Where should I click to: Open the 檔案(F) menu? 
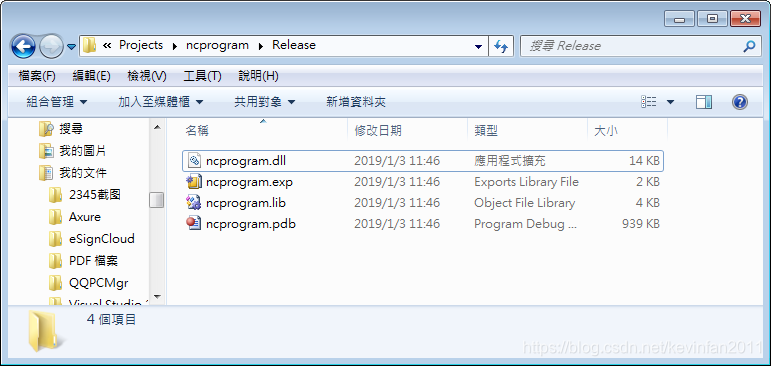click(37, 76)
